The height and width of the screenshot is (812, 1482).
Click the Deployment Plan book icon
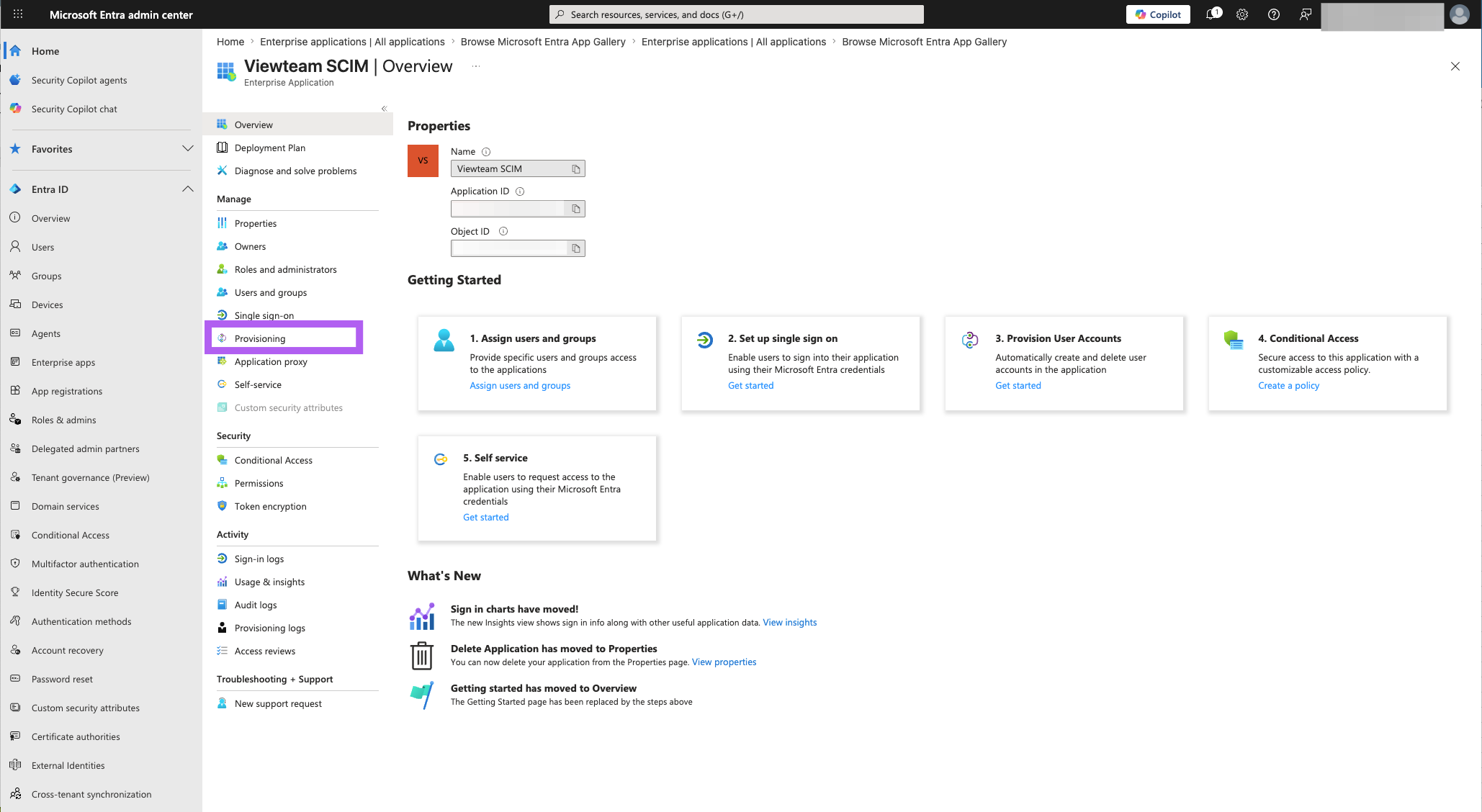[222, 148]
